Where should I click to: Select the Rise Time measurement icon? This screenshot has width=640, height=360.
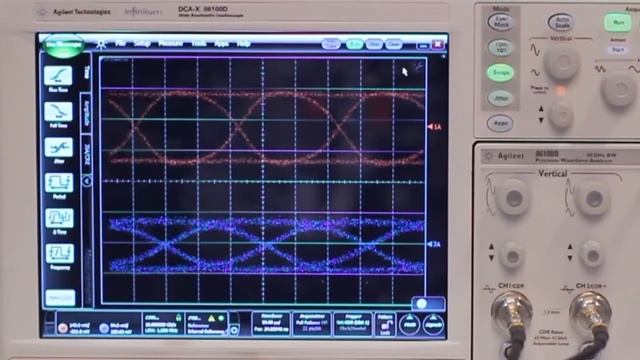click(x=58, y=76)
